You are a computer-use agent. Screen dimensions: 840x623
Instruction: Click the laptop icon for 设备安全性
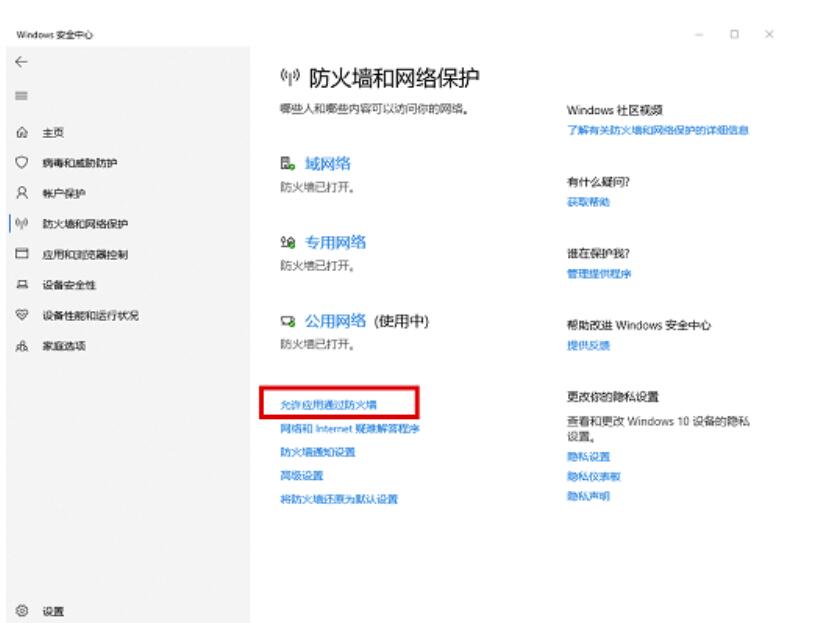click(21, 284)
